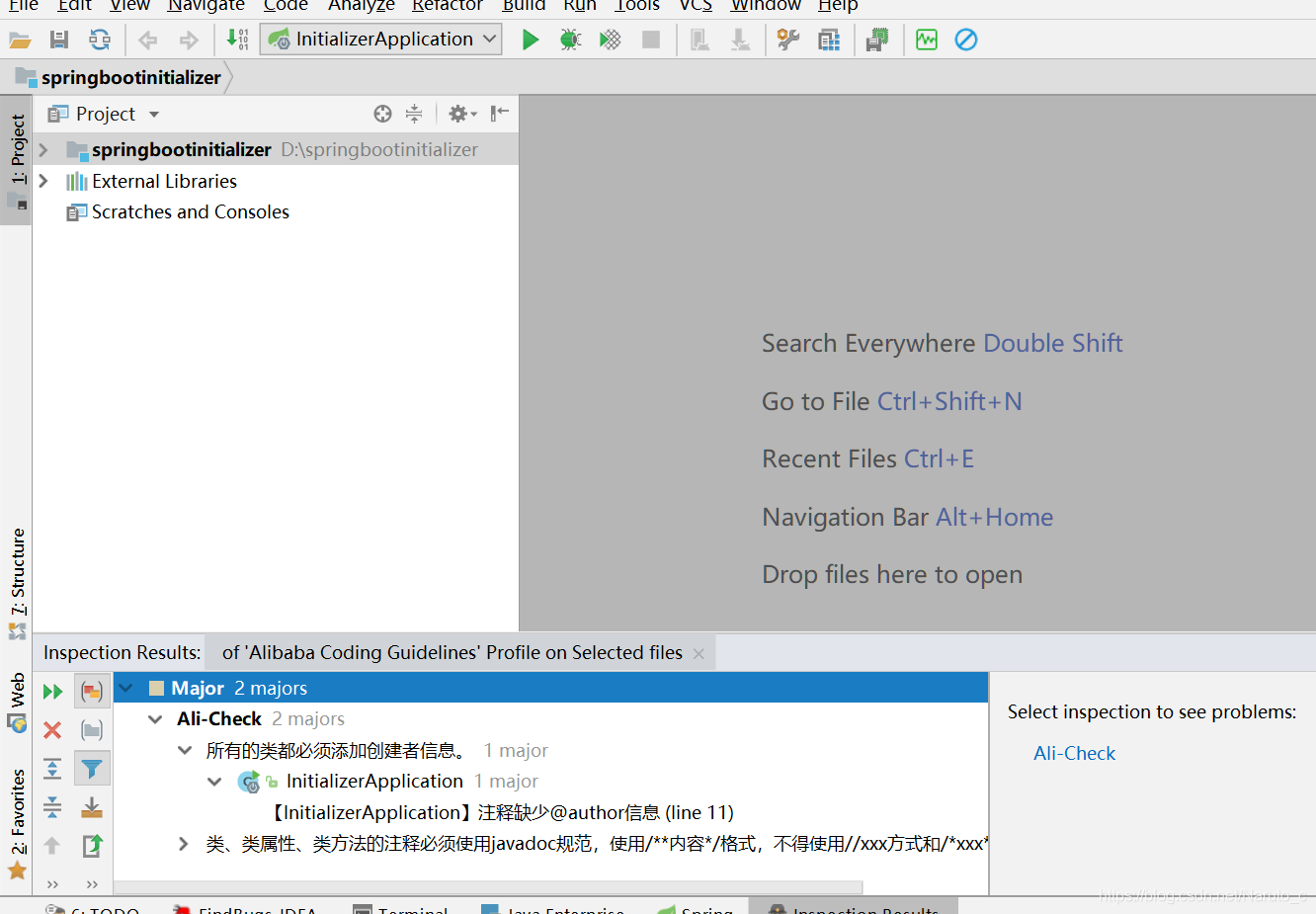
Task: Click the gray Stop square button
Action: coord(650,40)
